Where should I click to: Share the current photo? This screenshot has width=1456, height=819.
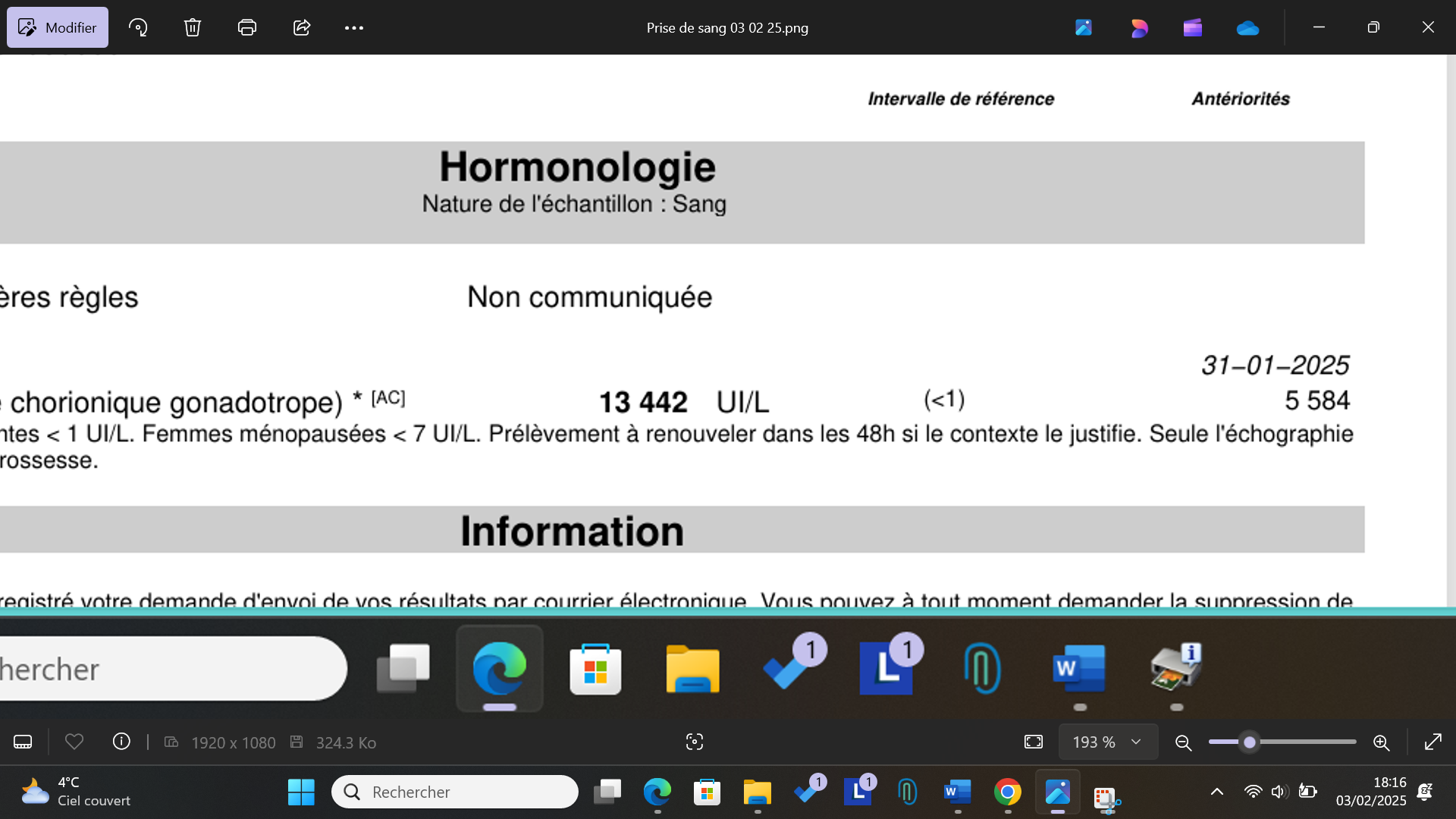(301, 27)
